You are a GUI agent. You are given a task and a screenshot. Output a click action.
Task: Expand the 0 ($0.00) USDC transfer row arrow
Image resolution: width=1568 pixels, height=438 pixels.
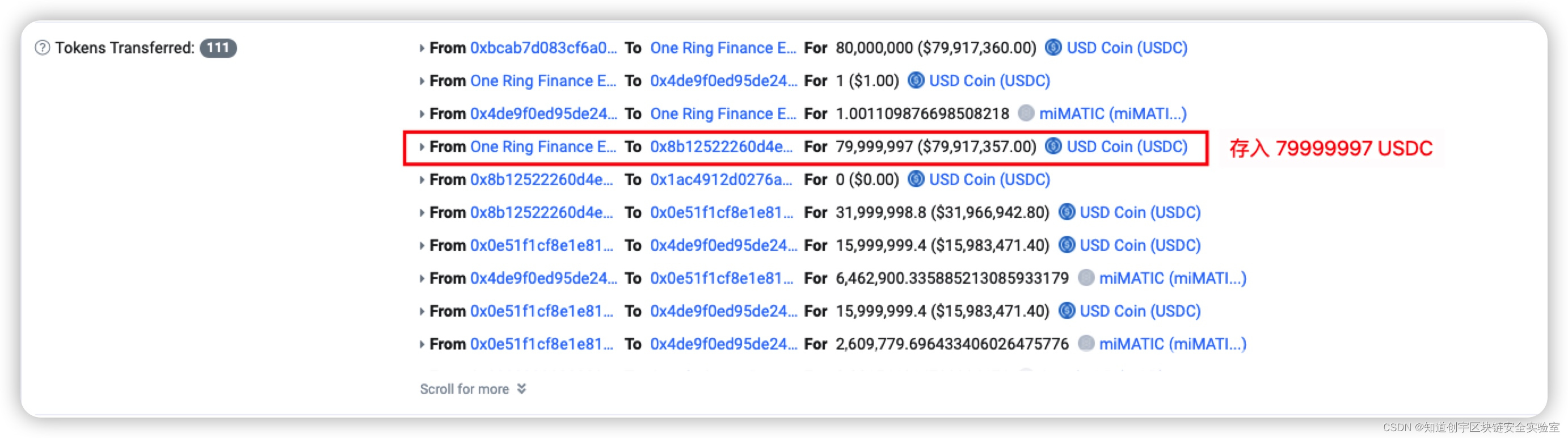tap(421, 180)
